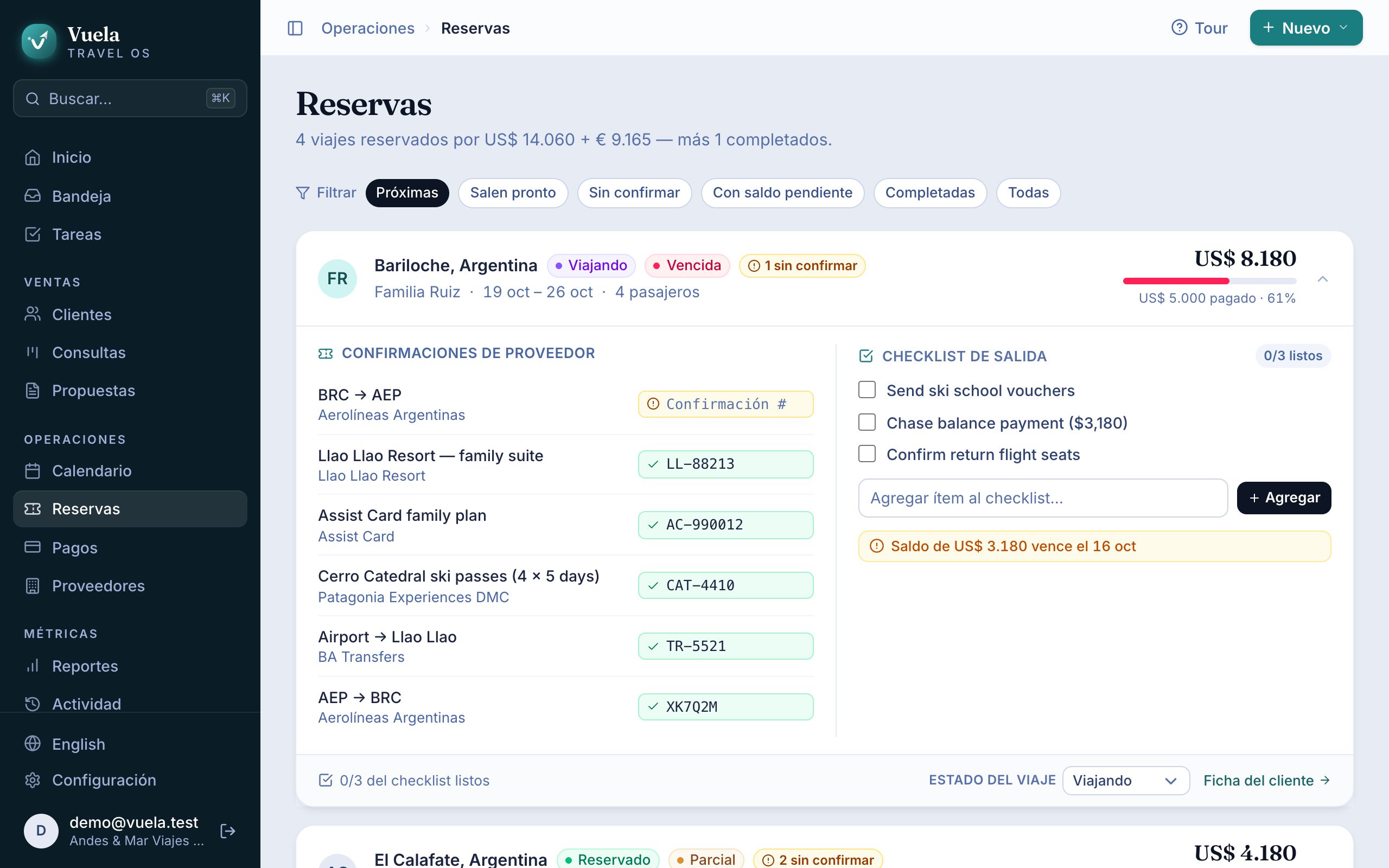The image size is (1389, 868).
Task: Toggle the sidebar panel icon
Action: click(295, 28)
